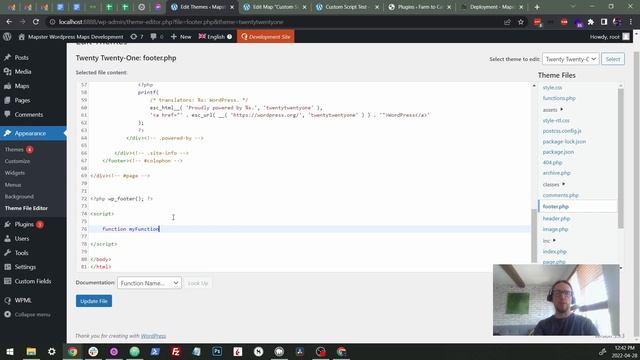Open functions.php in Theme Files
Image resolution: width=640 pixels, height=360 pixels.
click(559, 98)
